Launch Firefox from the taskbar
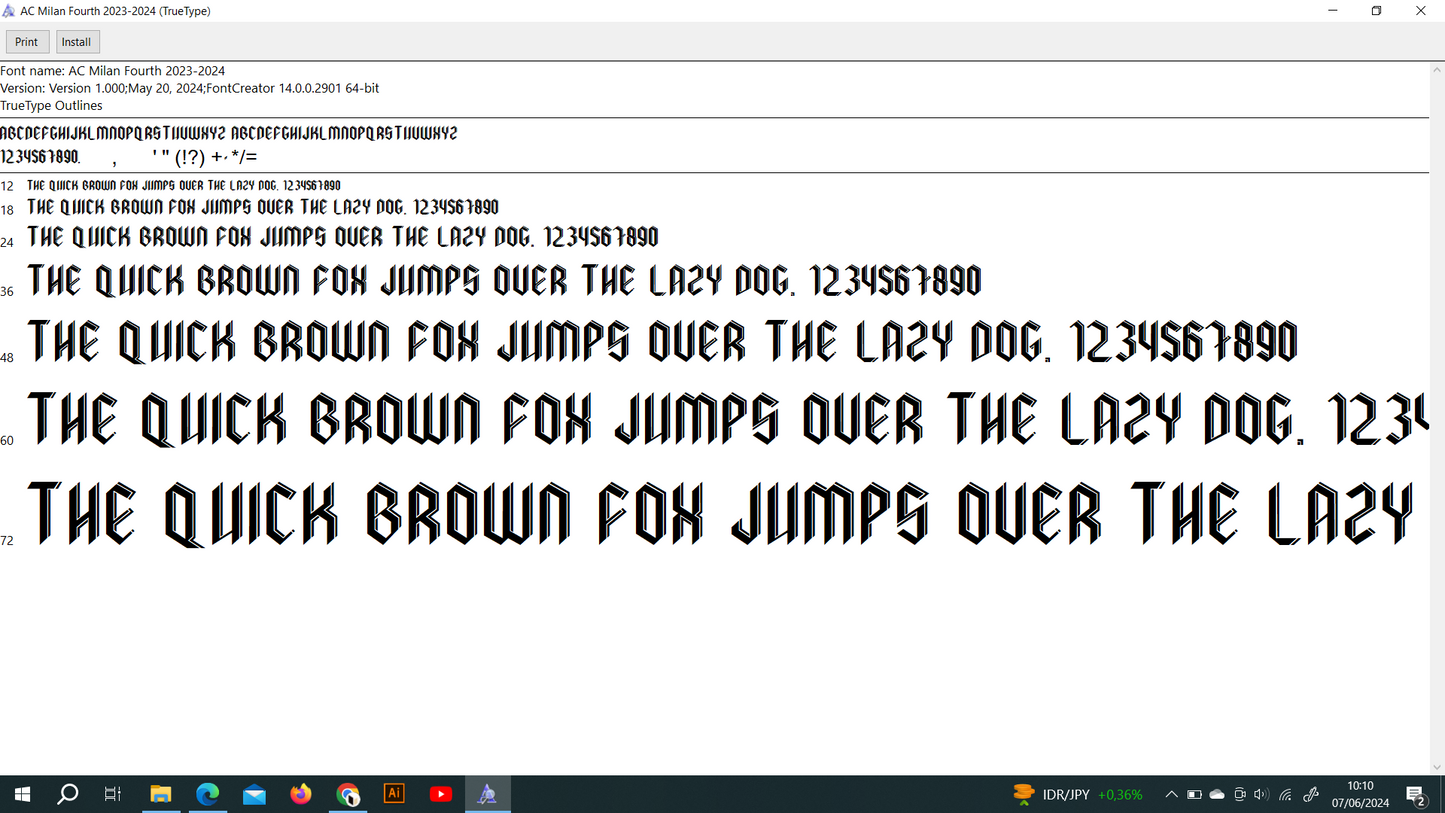The image size is (1445, 813). point(301,794)
